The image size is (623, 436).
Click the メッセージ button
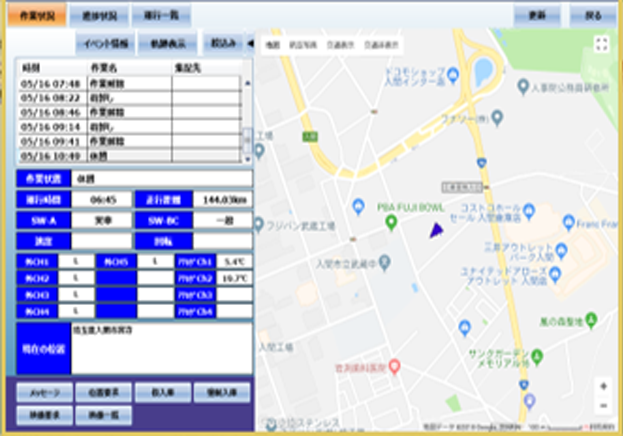pyautogui.click(x=38, y=390)
